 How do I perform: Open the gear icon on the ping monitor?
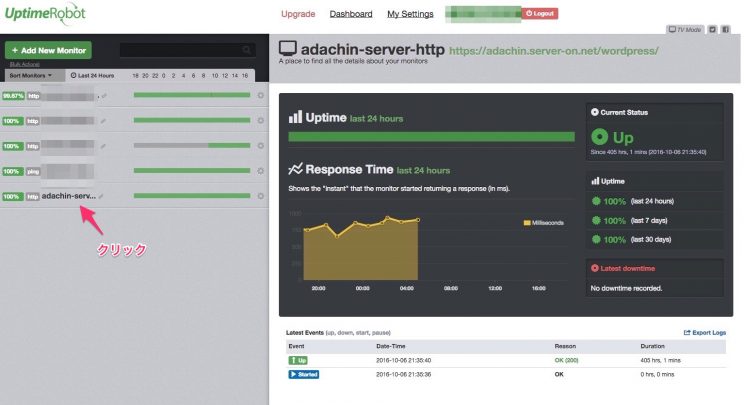(259, 171)
